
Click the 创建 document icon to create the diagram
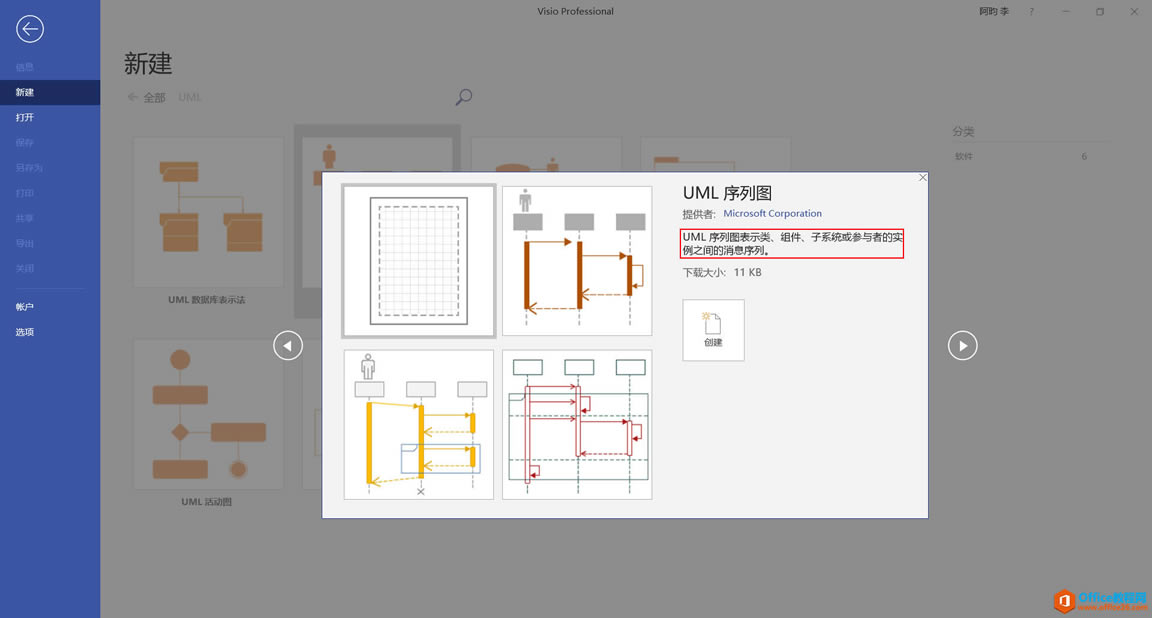(x=712, y=330)
